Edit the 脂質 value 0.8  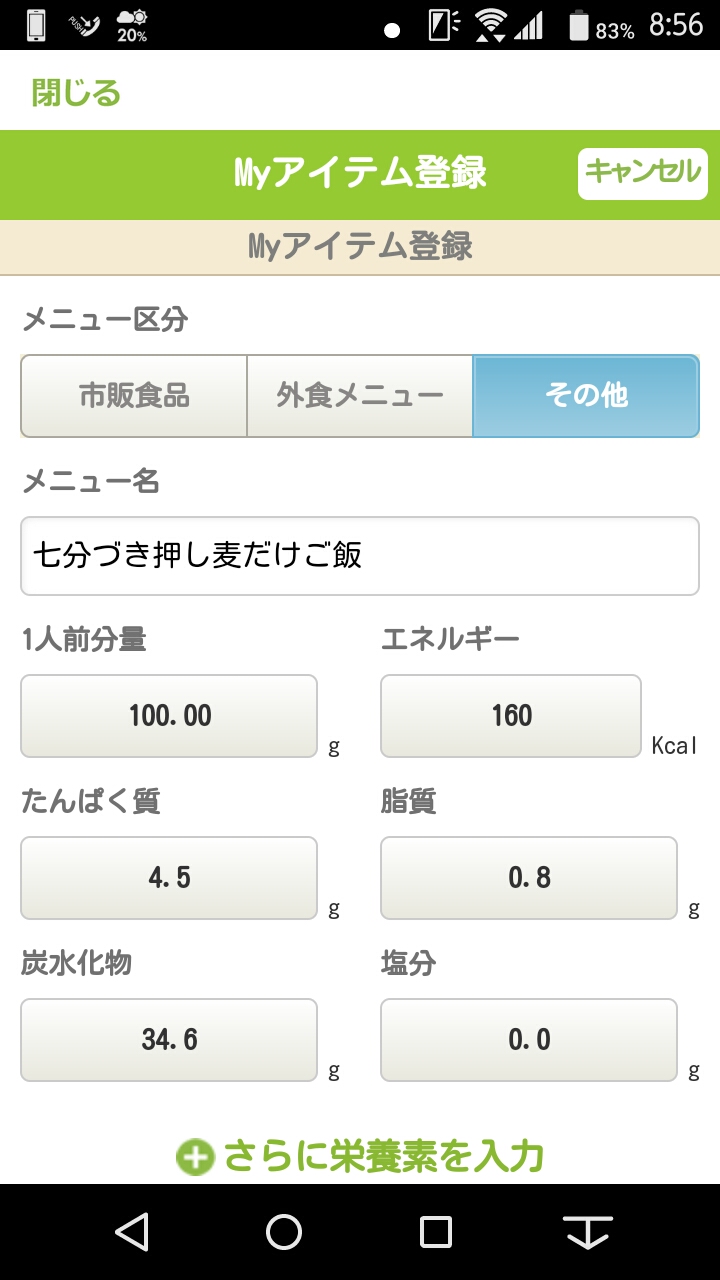(x=529, y=878)
